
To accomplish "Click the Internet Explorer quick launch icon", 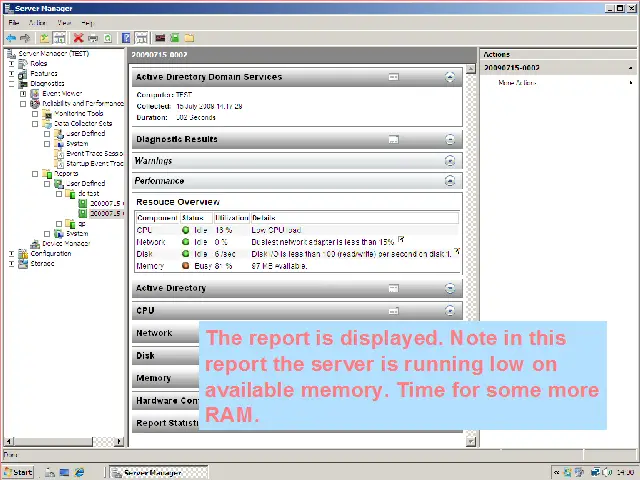I will pos(79,472).
